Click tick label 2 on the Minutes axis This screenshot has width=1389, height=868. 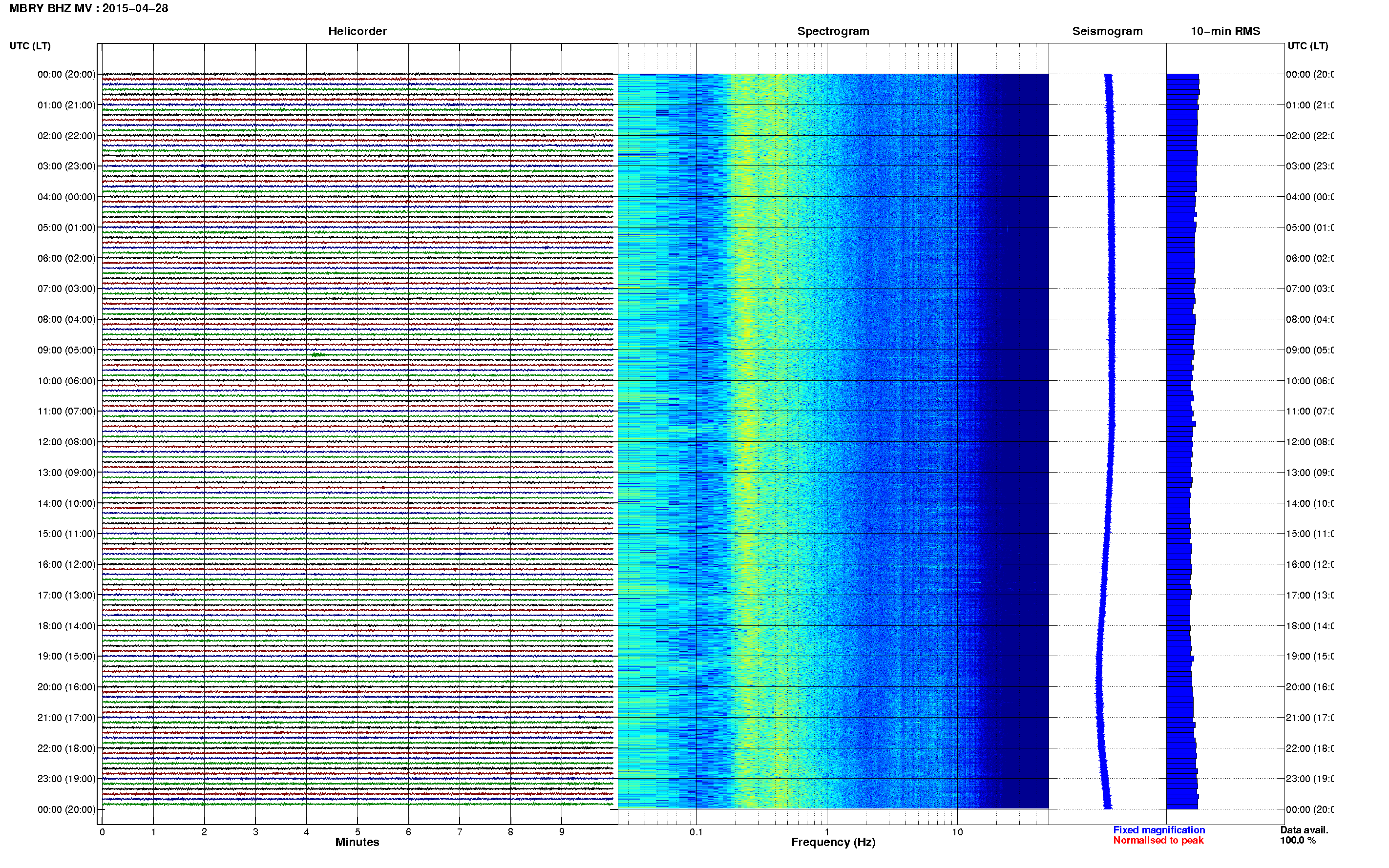tap(205, 832)
